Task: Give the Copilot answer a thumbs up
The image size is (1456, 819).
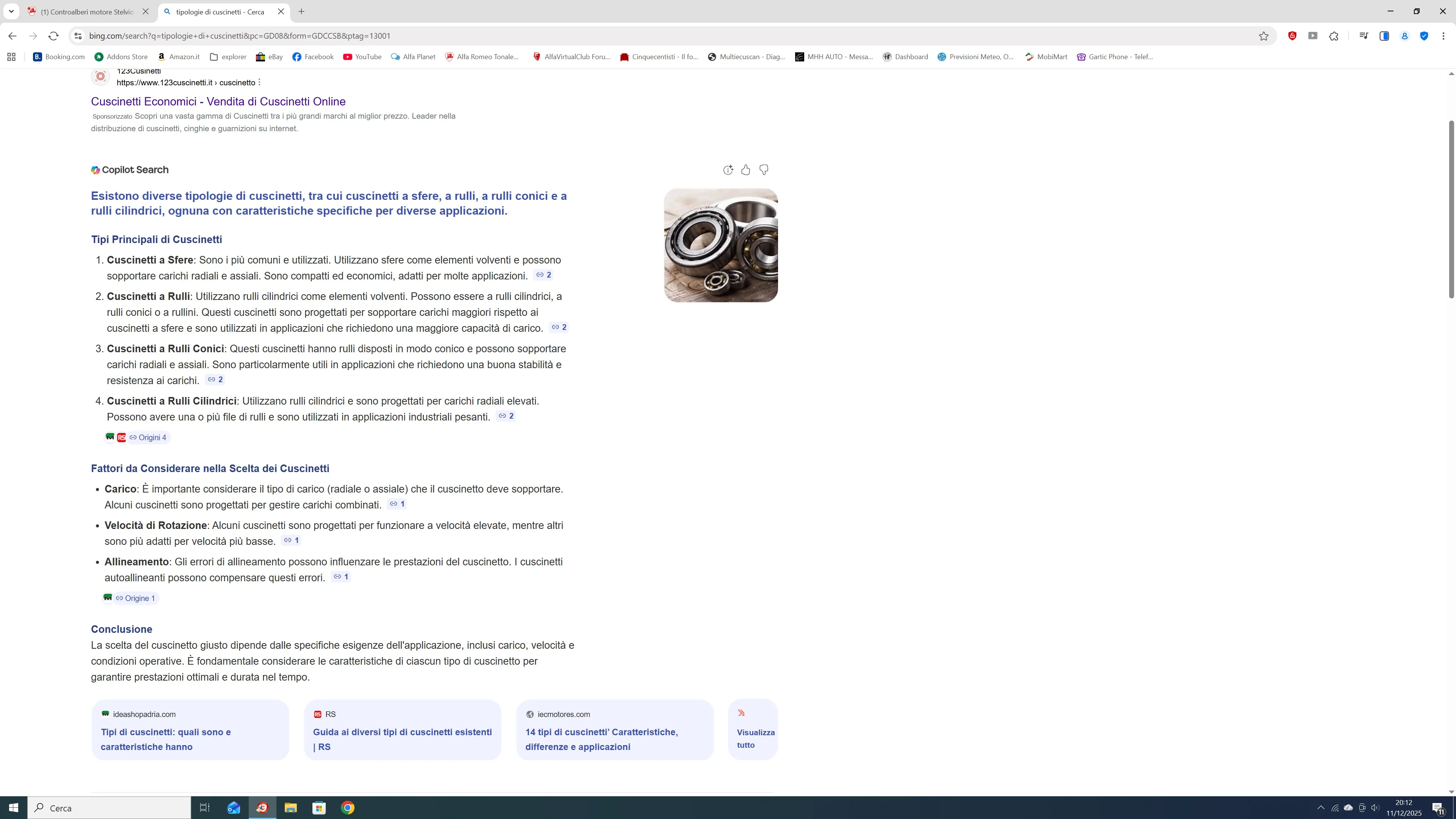Action: (745, 169)
